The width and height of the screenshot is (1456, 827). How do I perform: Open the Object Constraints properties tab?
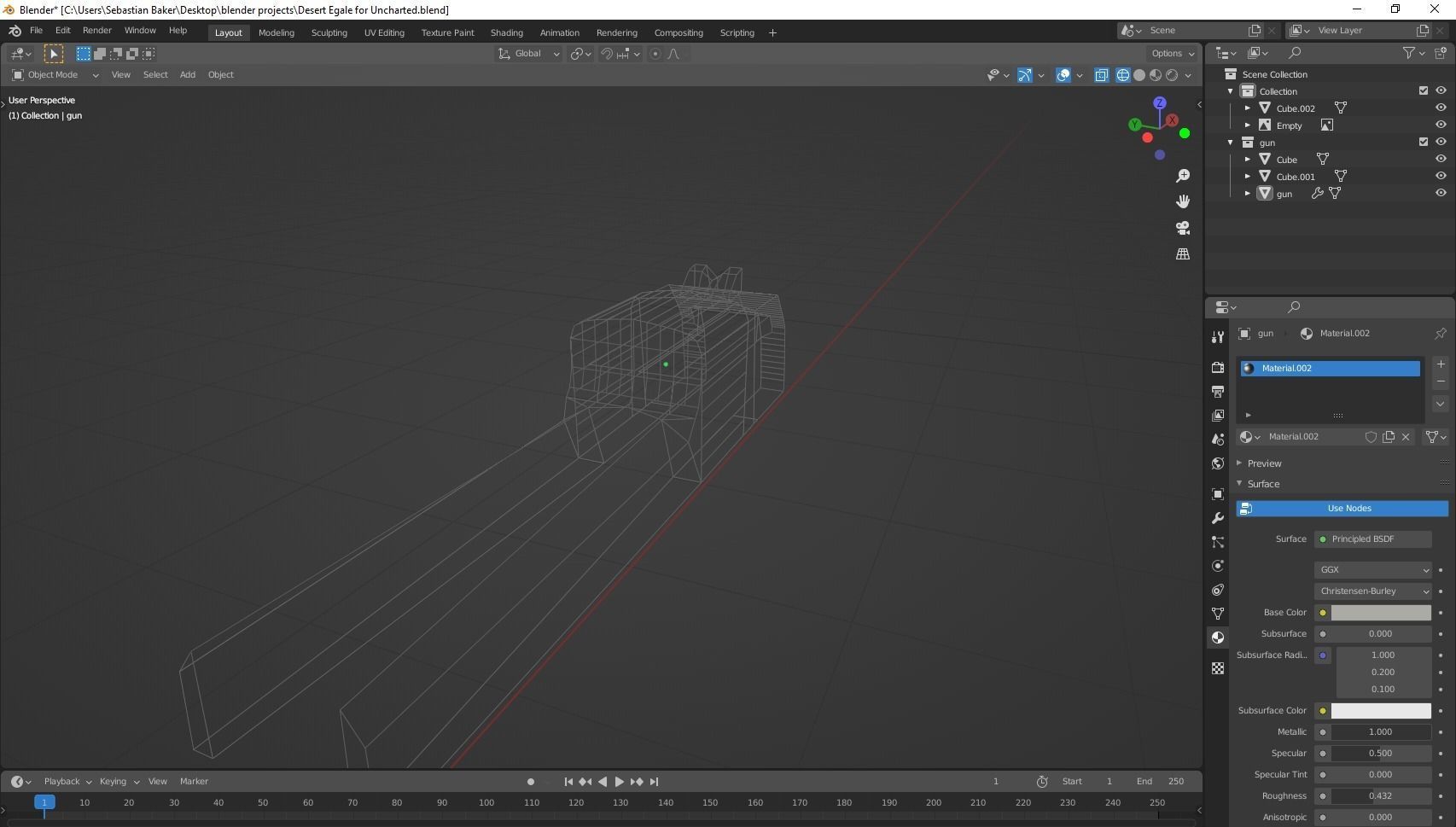[x=1218, y=590]
